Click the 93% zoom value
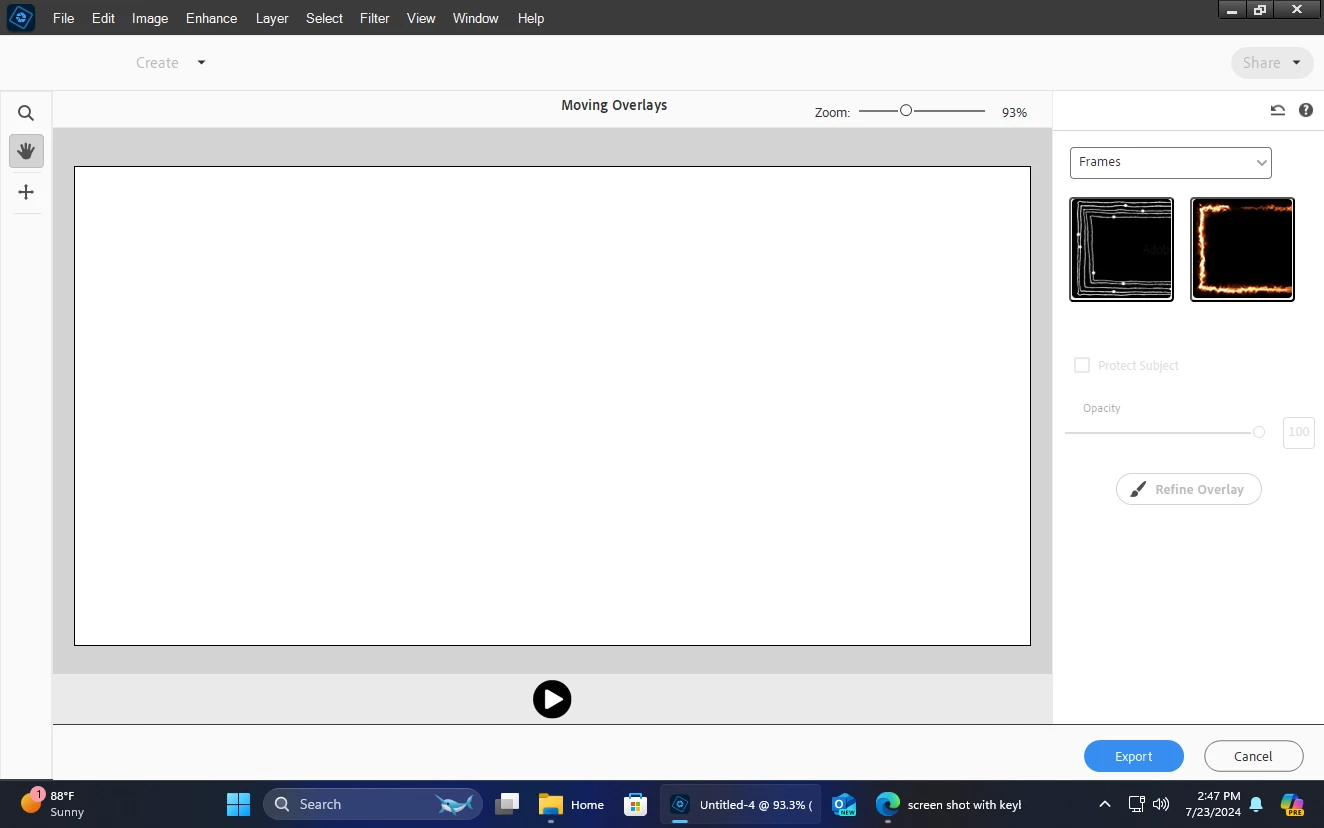The height and width of the screenshot is (828, 1324). pyautogui.click(x=1014, y=113)
